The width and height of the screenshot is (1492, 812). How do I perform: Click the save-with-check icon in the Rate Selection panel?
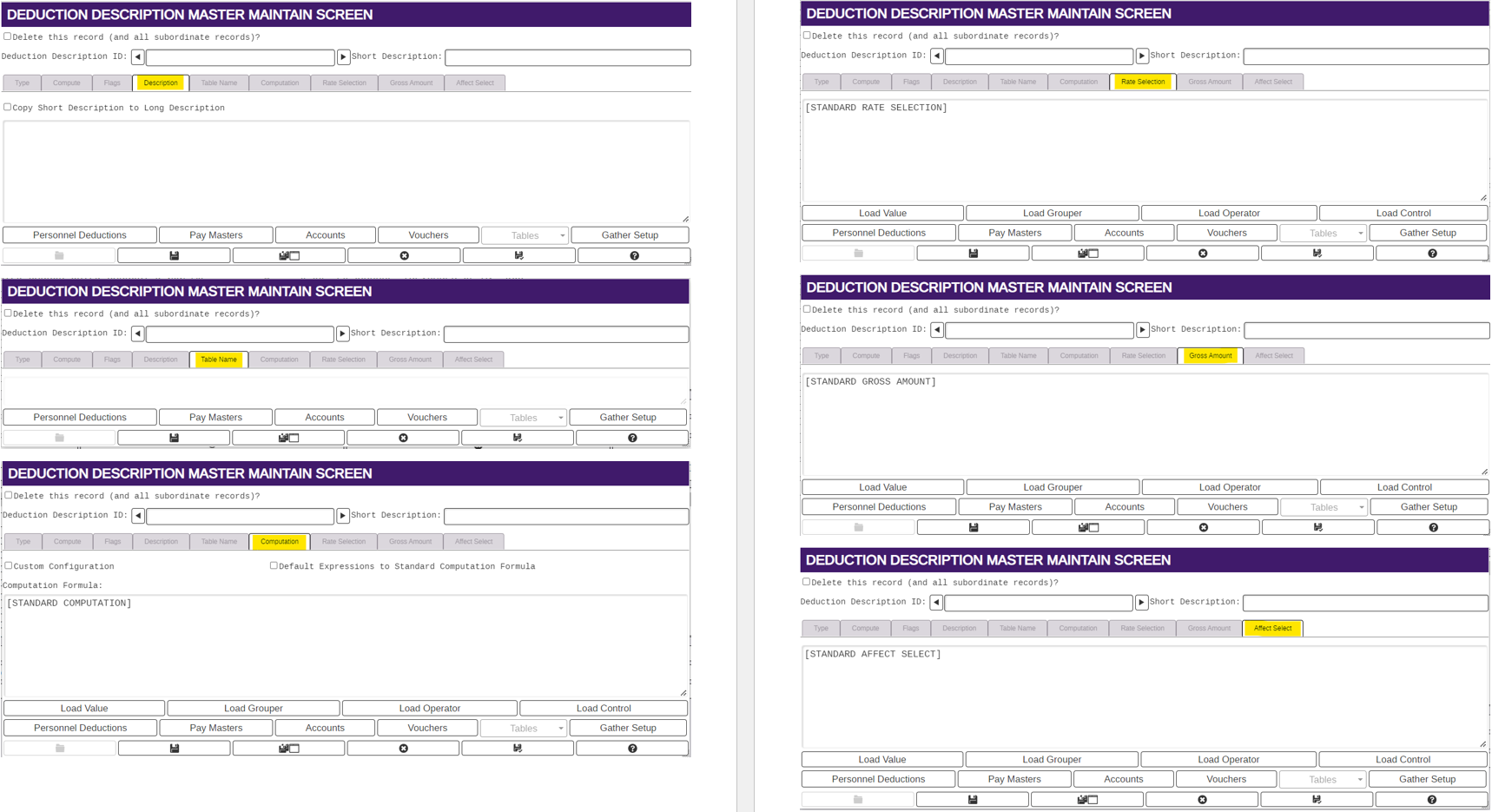tap(1317, 253)
